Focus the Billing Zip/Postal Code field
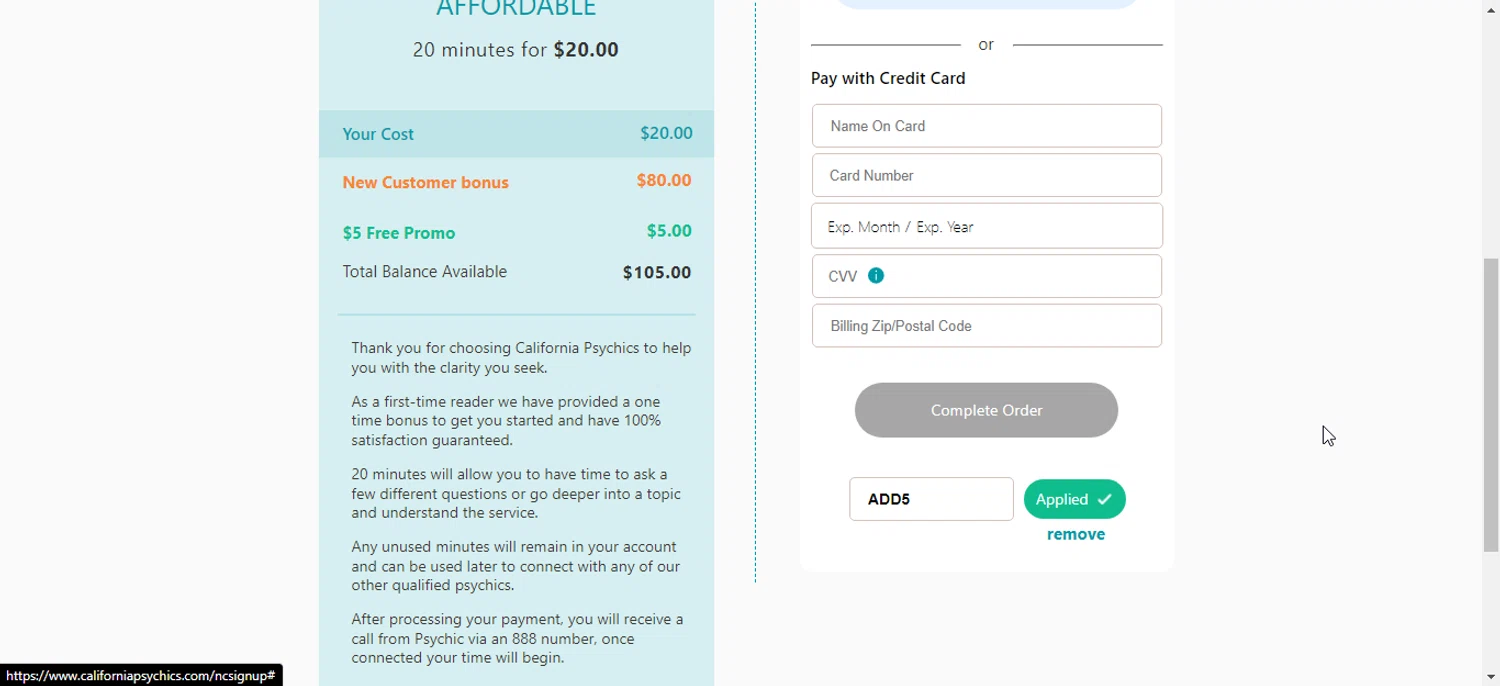The width and height of the screenshot is (1500, 686). point(986,326)
